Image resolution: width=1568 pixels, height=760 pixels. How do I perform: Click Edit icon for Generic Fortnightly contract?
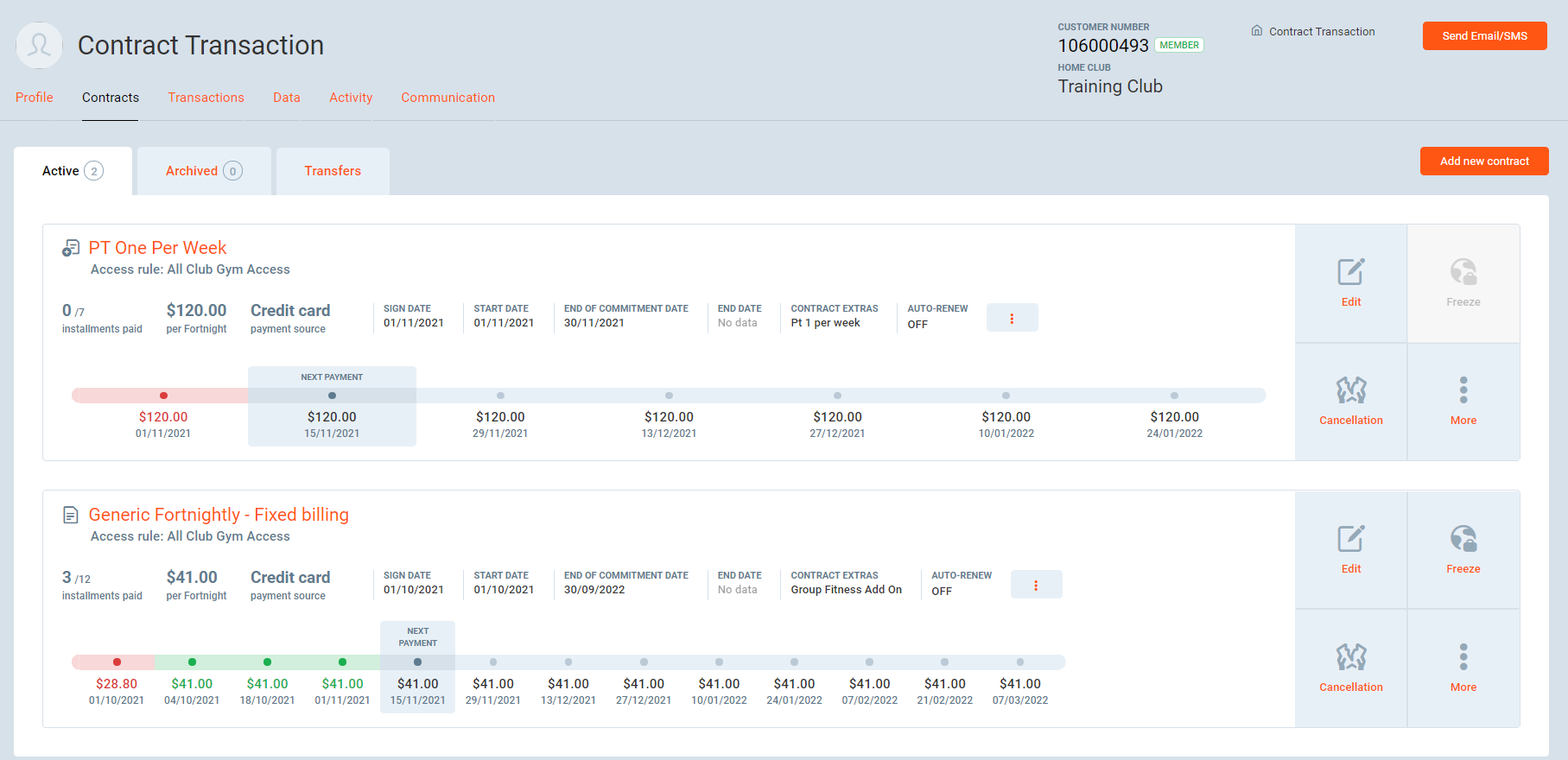click(x=1350, y=540)
